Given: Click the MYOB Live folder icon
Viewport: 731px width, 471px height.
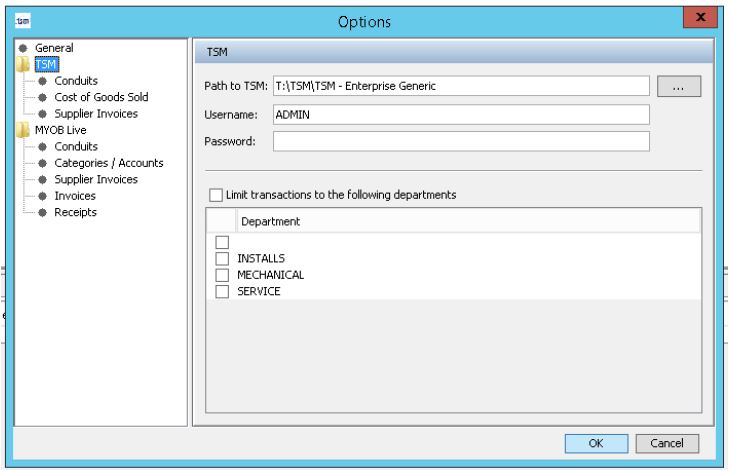Looking at the screenshot, I should point(24,130).
